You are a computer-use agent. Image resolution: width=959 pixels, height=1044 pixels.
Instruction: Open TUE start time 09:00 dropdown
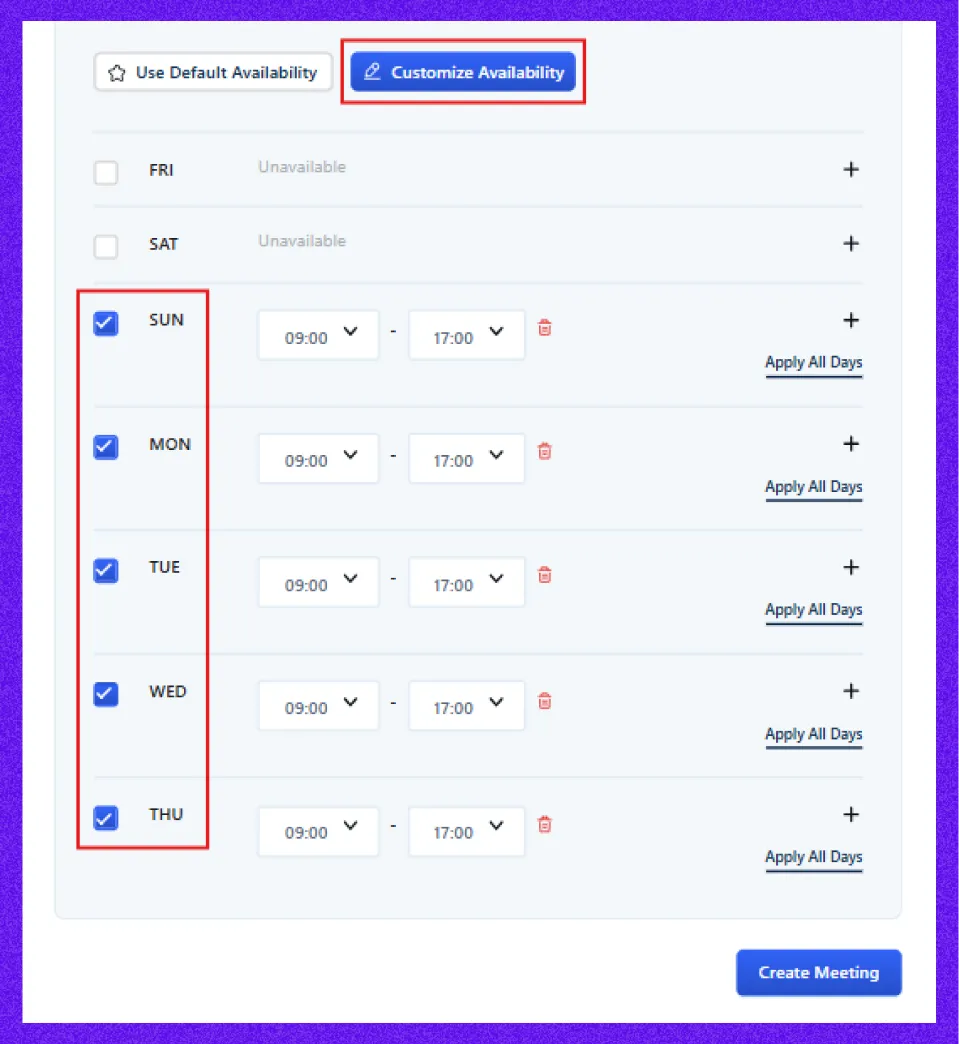(318, 582)
